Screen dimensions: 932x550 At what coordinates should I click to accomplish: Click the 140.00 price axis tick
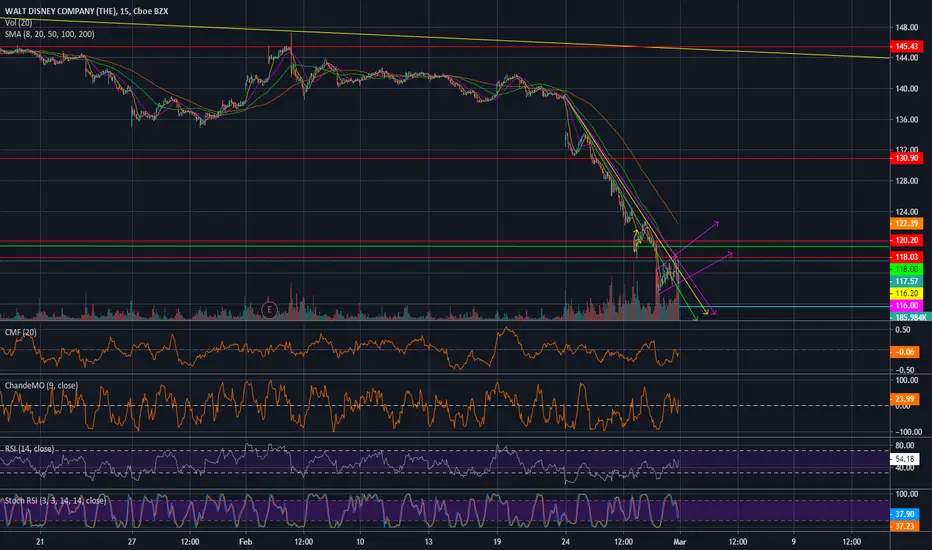click(x=907, y=89)
